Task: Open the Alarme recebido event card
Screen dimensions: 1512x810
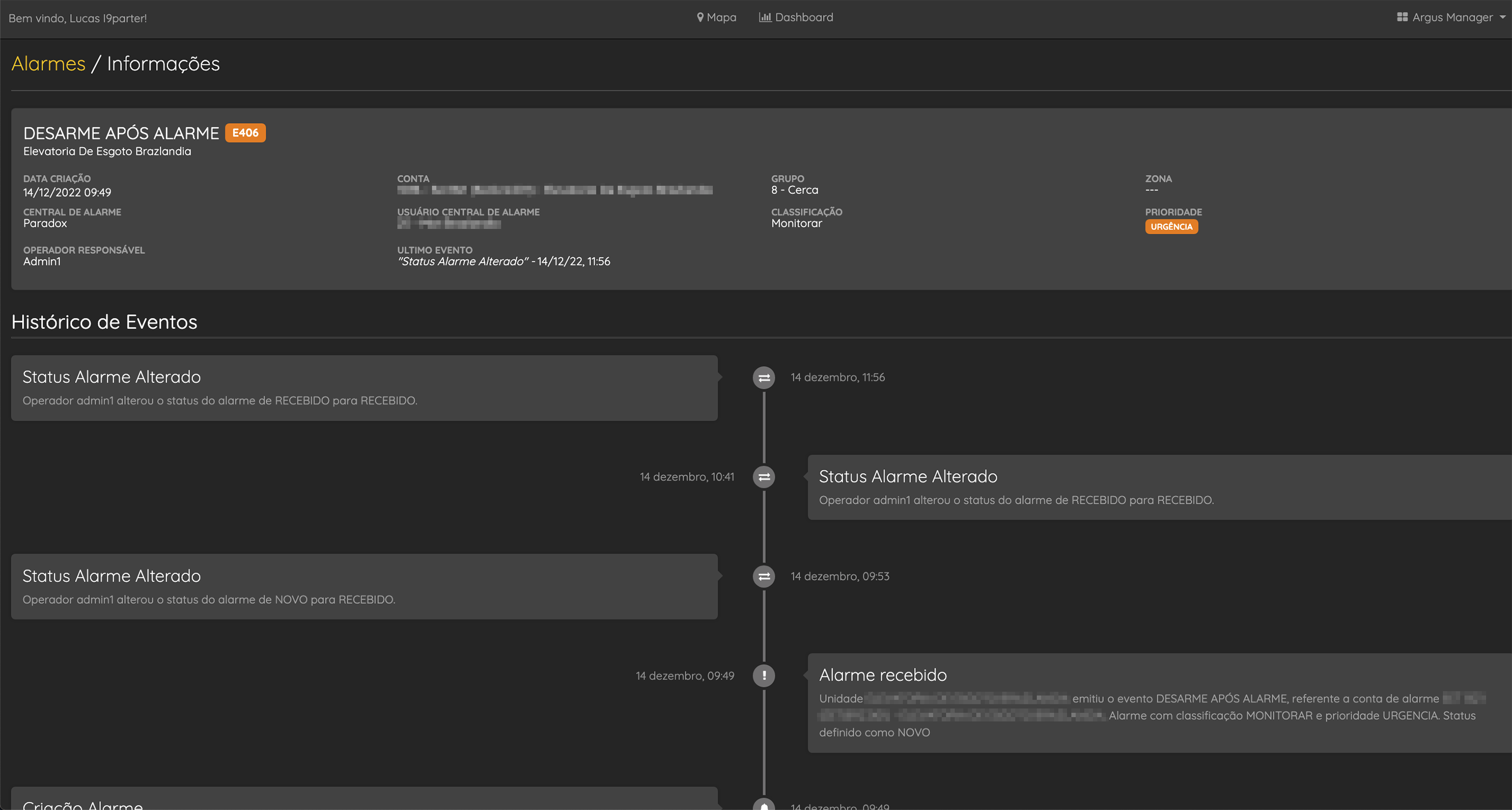Action: [x=1159, y=703]
